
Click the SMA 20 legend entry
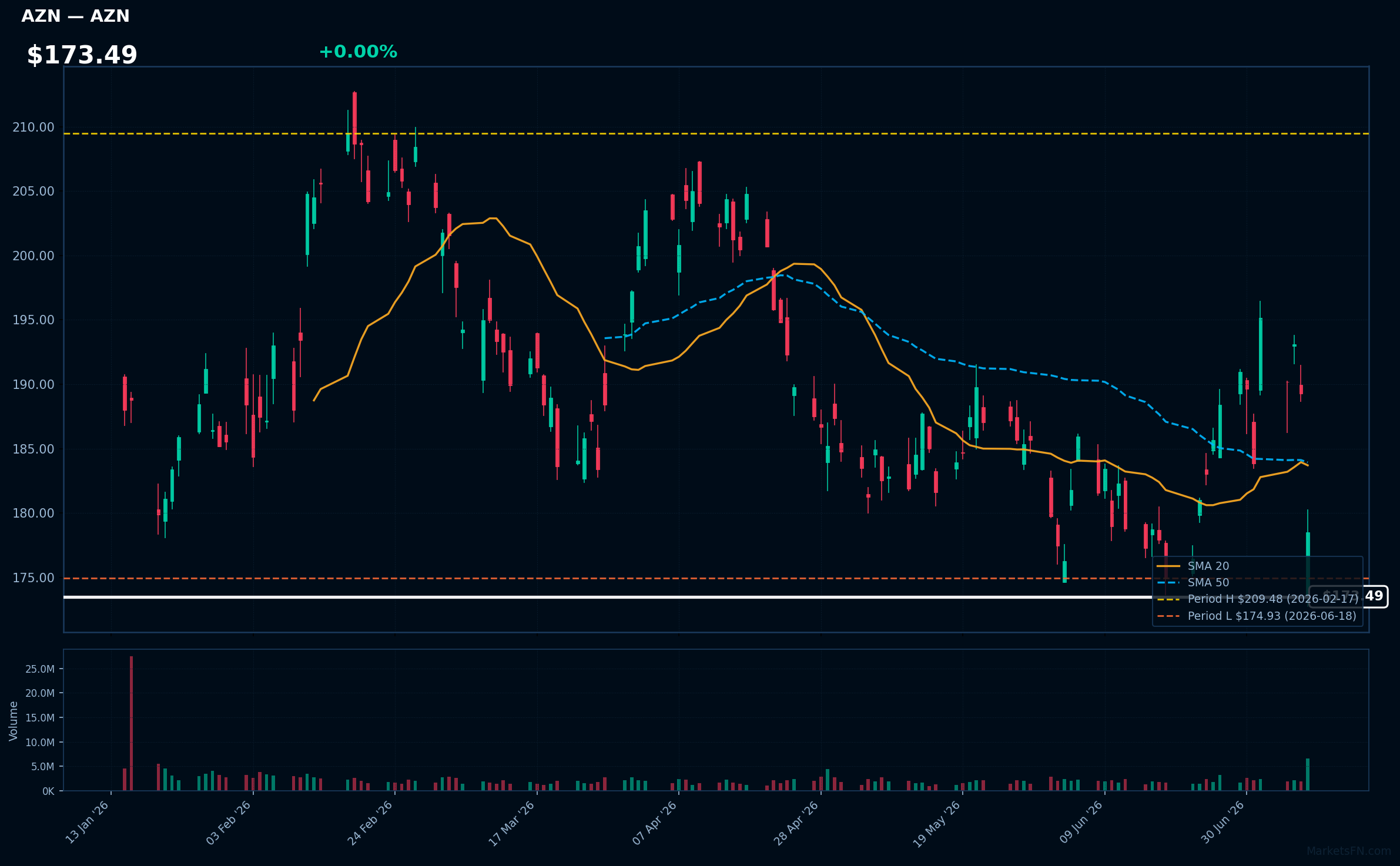pyautogui.click(x=1193, y=566)
